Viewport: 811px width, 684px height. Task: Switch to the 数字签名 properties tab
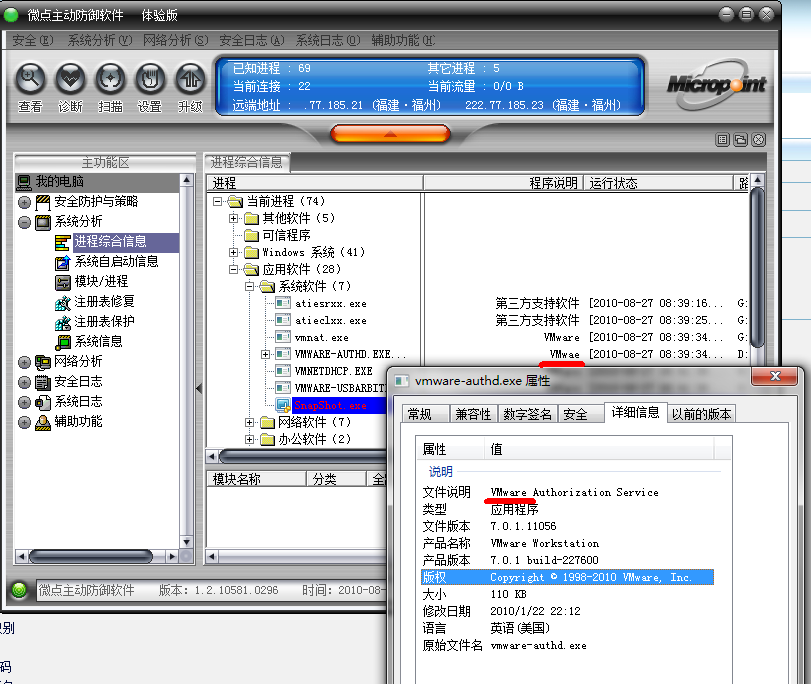coord(528,414)
